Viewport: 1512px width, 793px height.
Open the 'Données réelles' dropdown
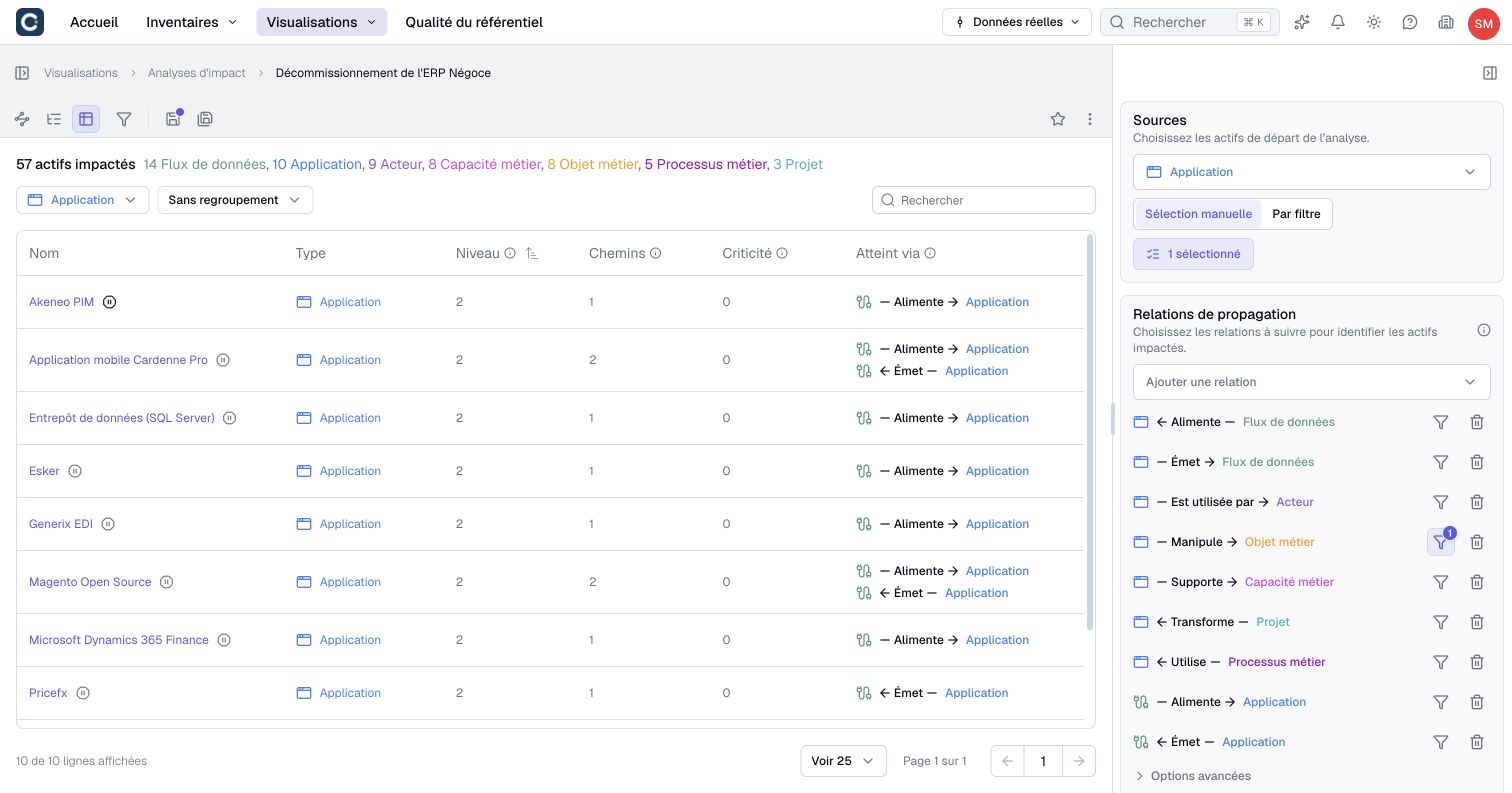click(1016, 22)
